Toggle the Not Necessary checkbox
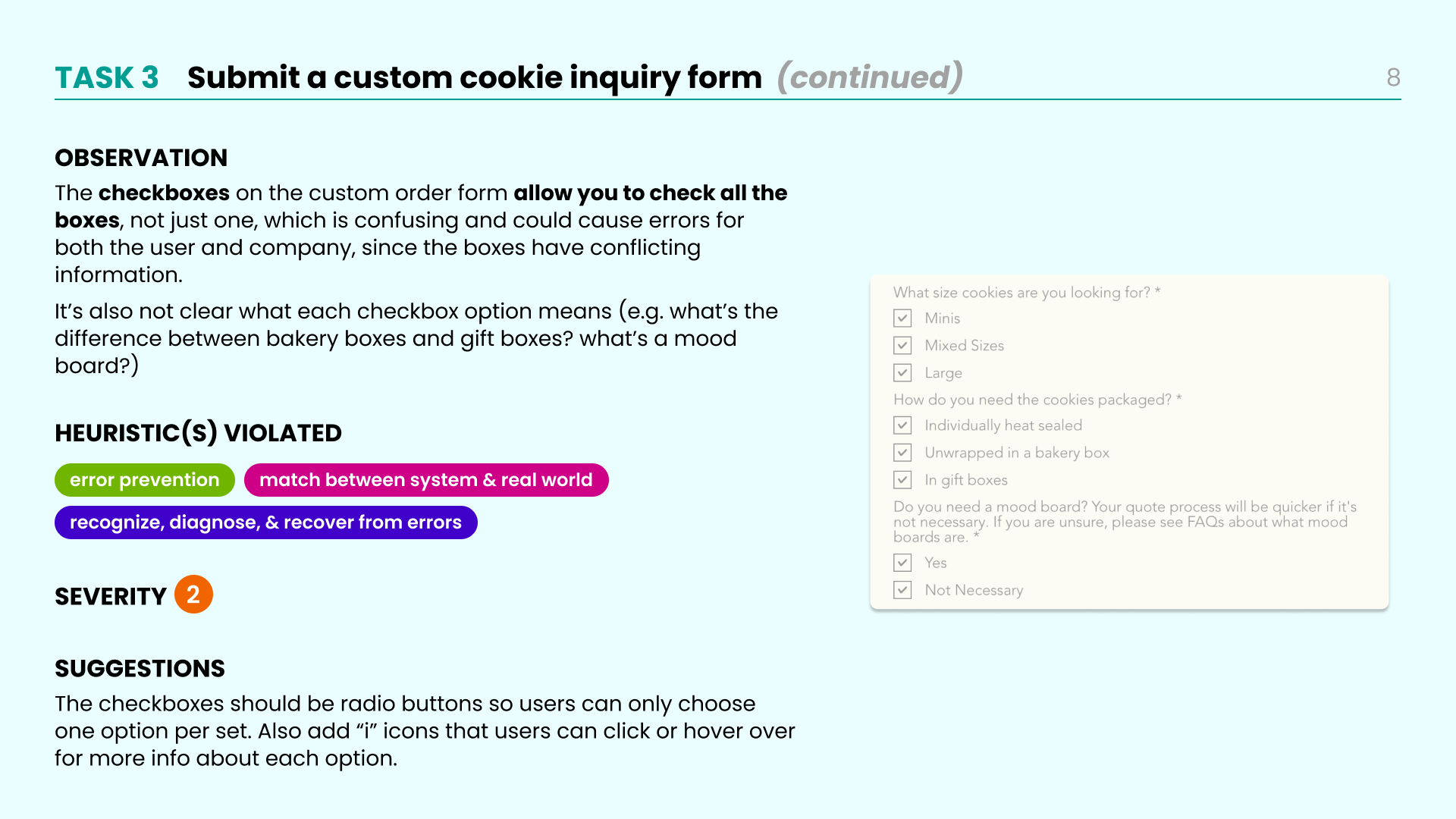1456x819 pixels. [x=902, y=590]
